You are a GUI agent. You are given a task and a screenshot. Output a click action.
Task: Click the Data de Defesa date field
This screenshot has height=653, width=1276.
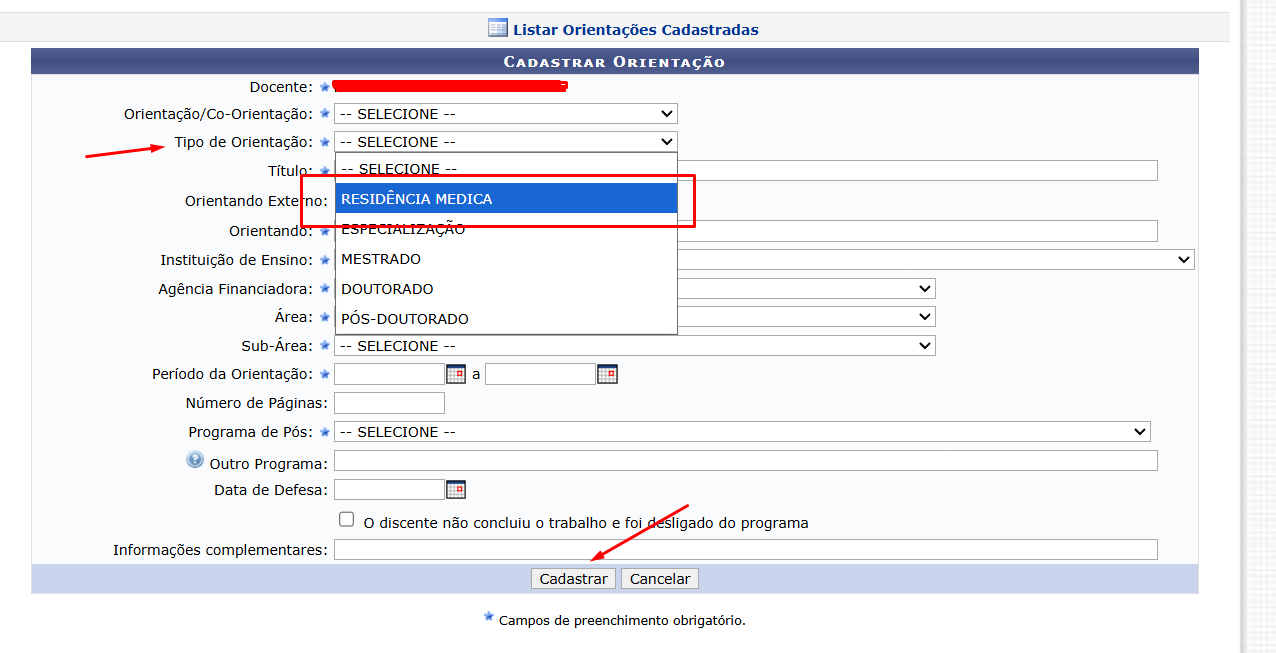point(389,490)
